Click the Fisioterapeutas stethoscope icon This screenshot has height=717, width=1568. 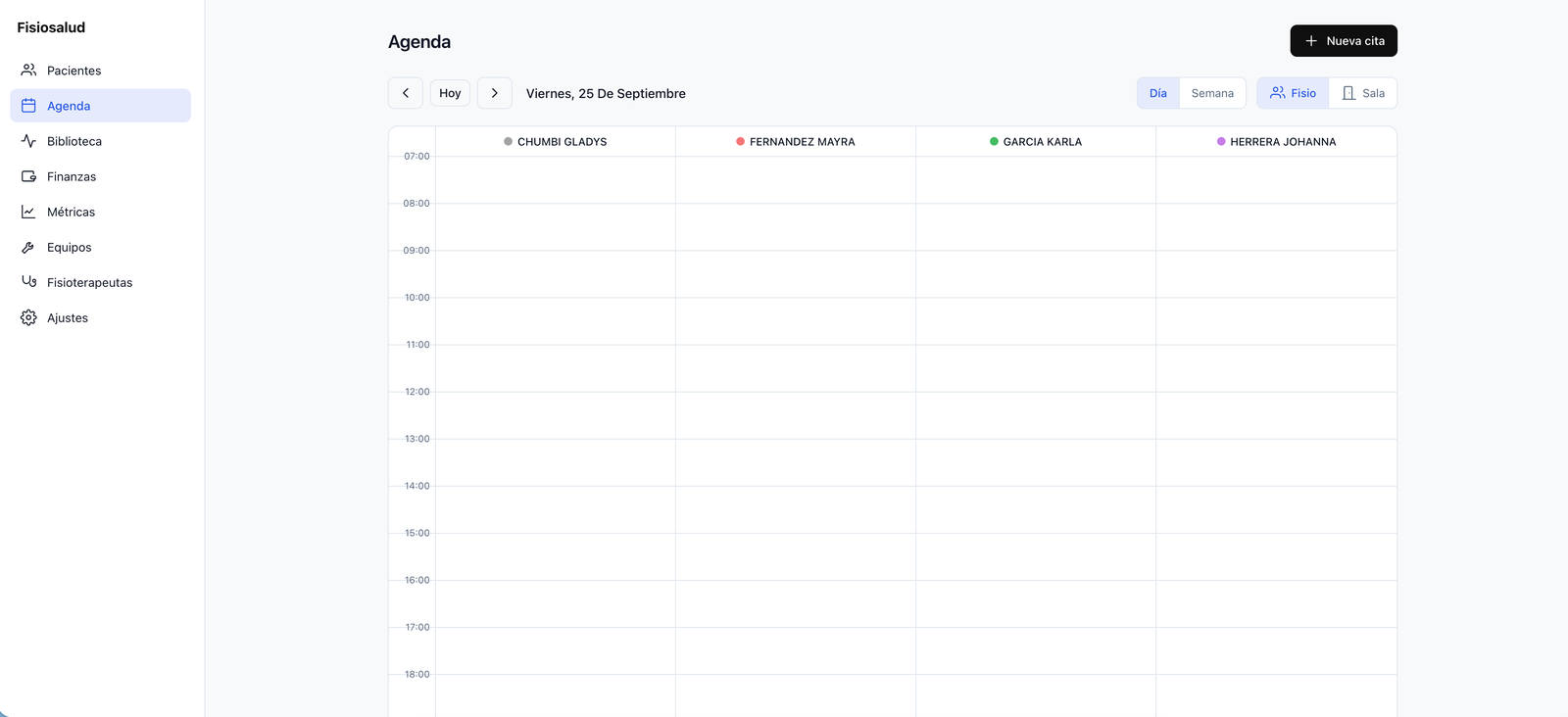[x=28, y=282]
